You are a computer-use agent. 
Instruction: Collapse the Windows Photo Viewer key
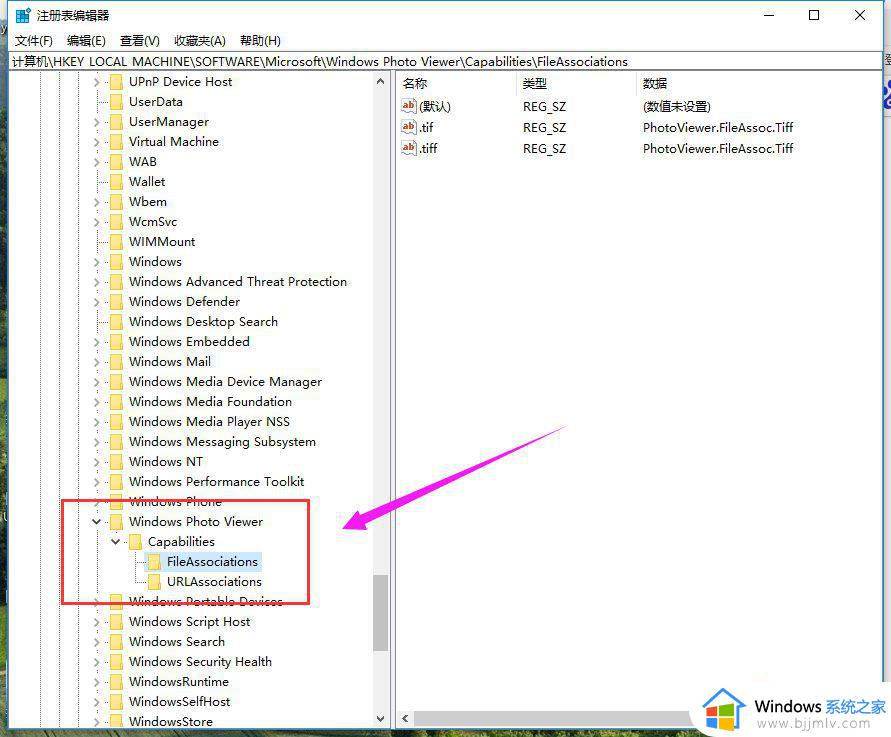(97, 522)
